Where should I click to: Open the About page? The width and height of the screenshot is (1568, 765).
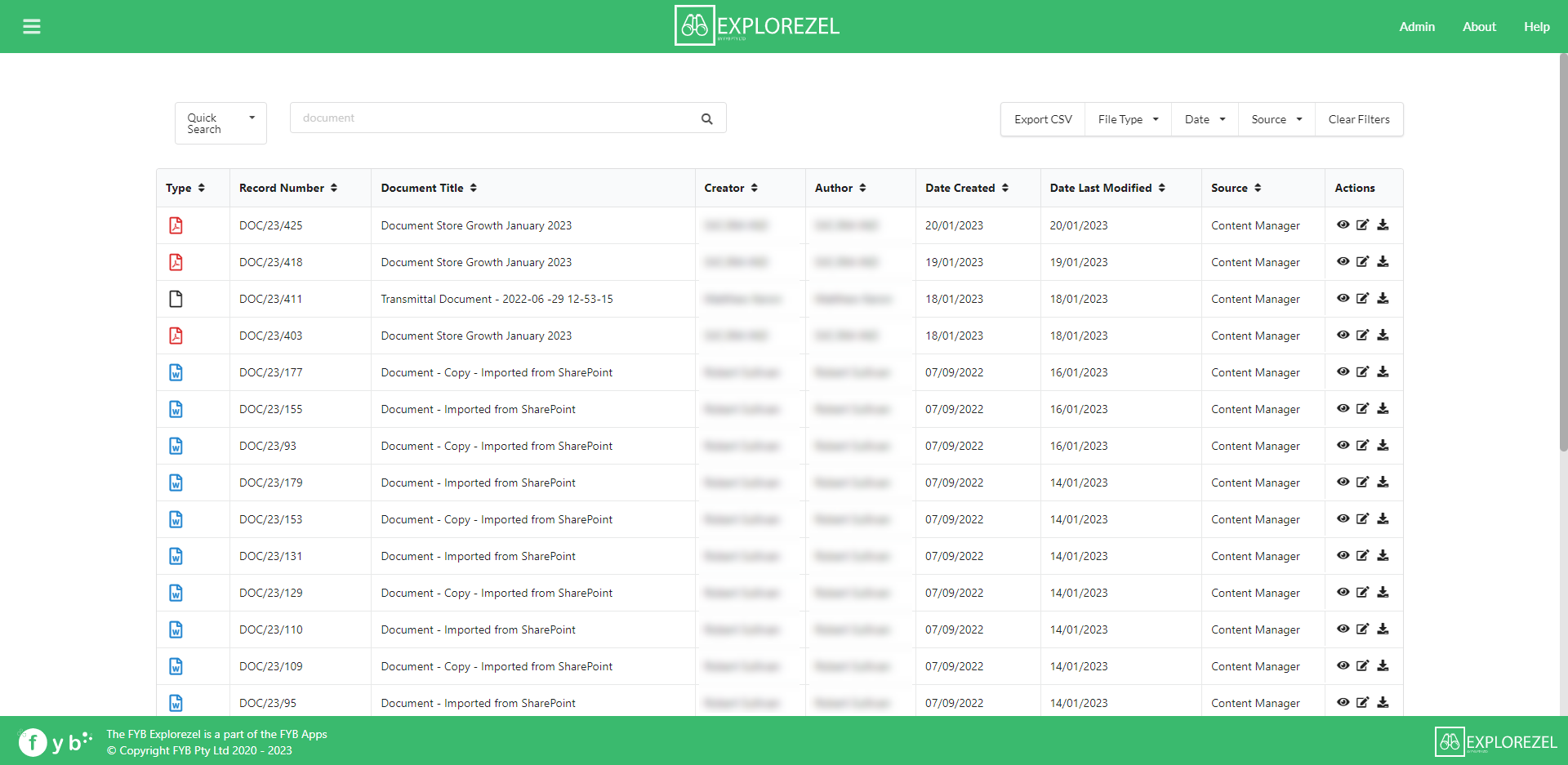(x=1479, y=27)
